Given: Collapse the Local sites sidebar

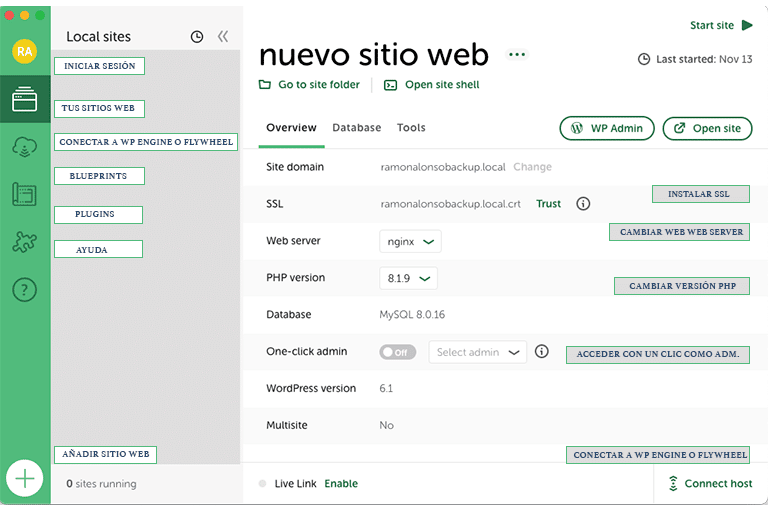Looking at the screenshot, I should [223, 36].
